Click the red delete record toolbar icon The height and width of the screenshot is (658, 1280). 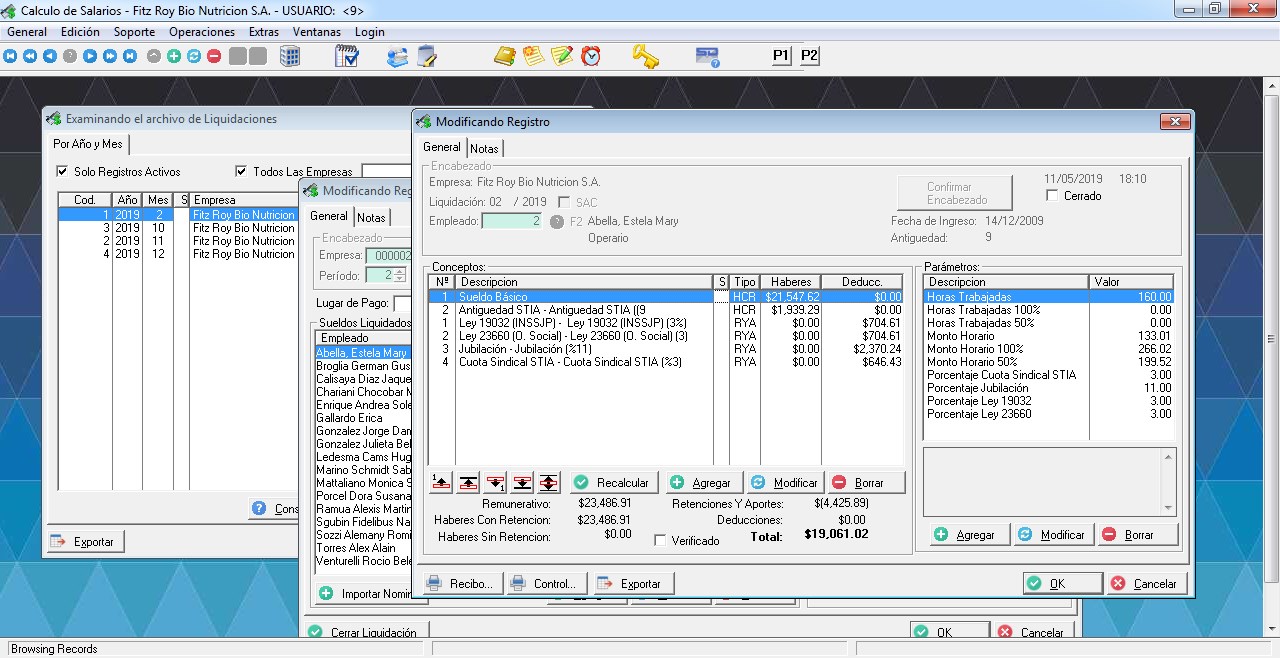214,56
